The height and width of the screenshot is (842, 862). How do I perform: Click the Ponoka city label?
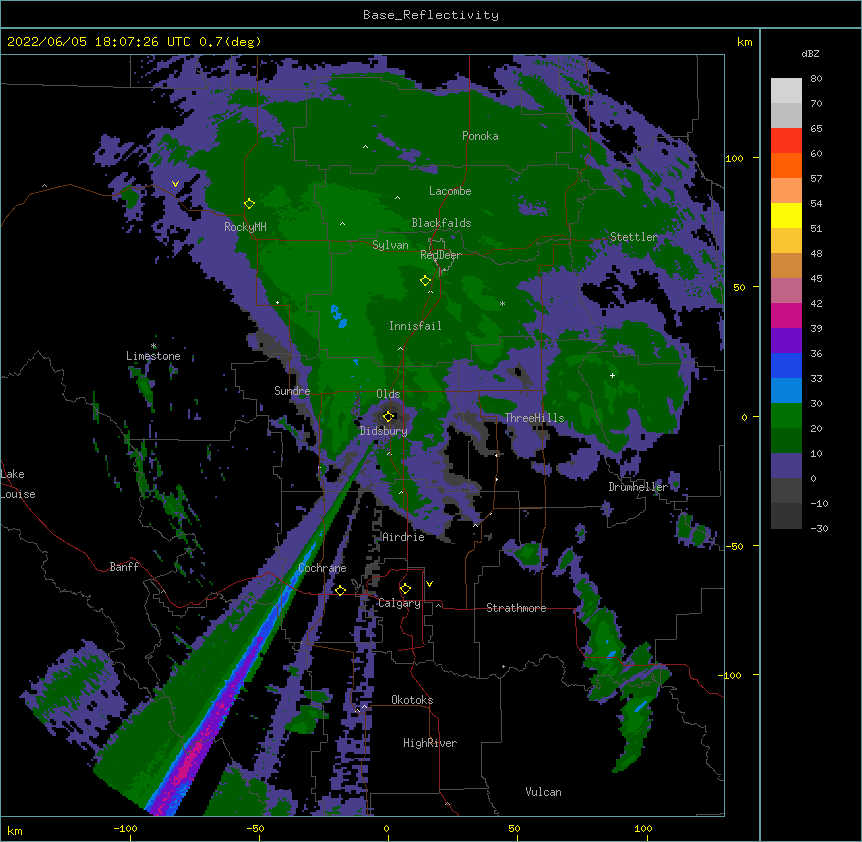(480, 136)
